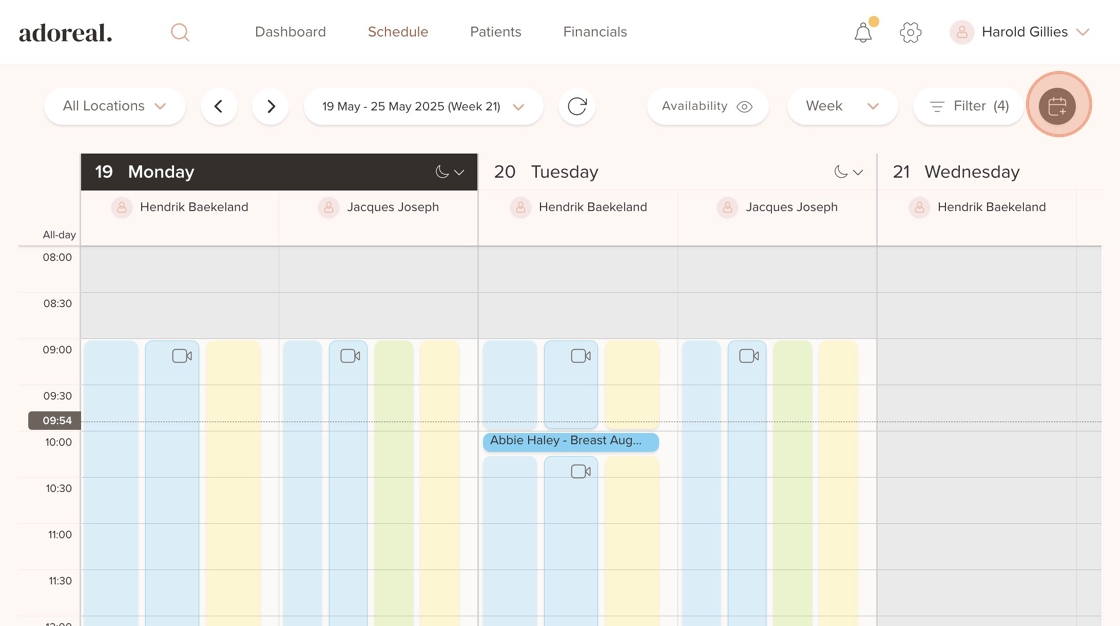The width and height of the screenshot is (1120, 626).
Task: Click the refresh schedule icon
Action: point(577,106)
